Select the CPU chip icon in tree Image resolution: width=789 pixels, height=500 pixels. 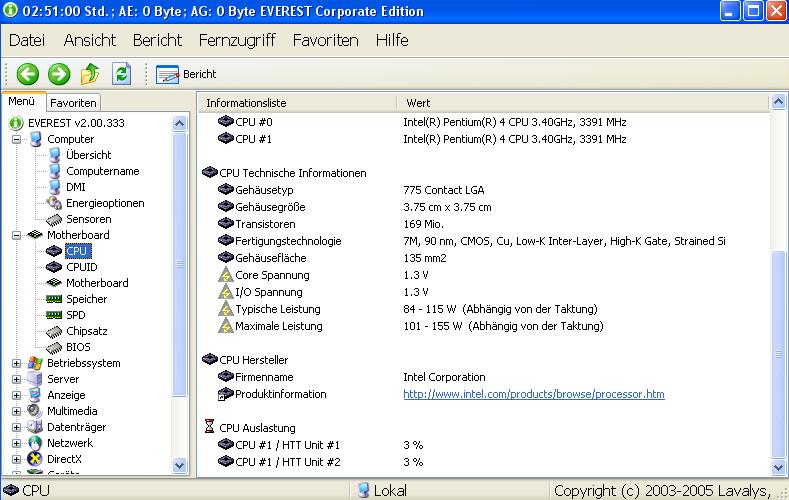[x=54, y=251]
